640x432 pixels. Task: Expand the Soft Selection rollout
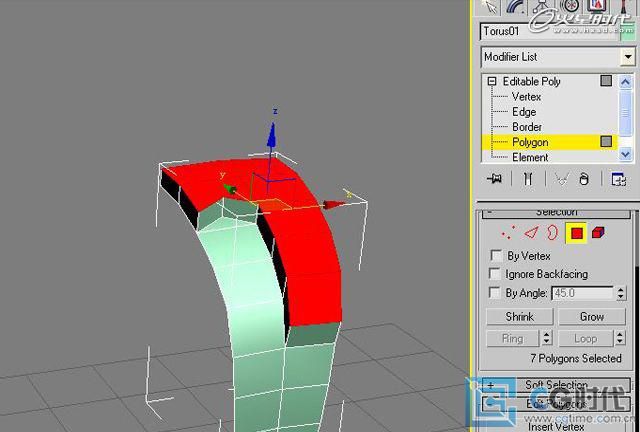(x=556, y=385)
